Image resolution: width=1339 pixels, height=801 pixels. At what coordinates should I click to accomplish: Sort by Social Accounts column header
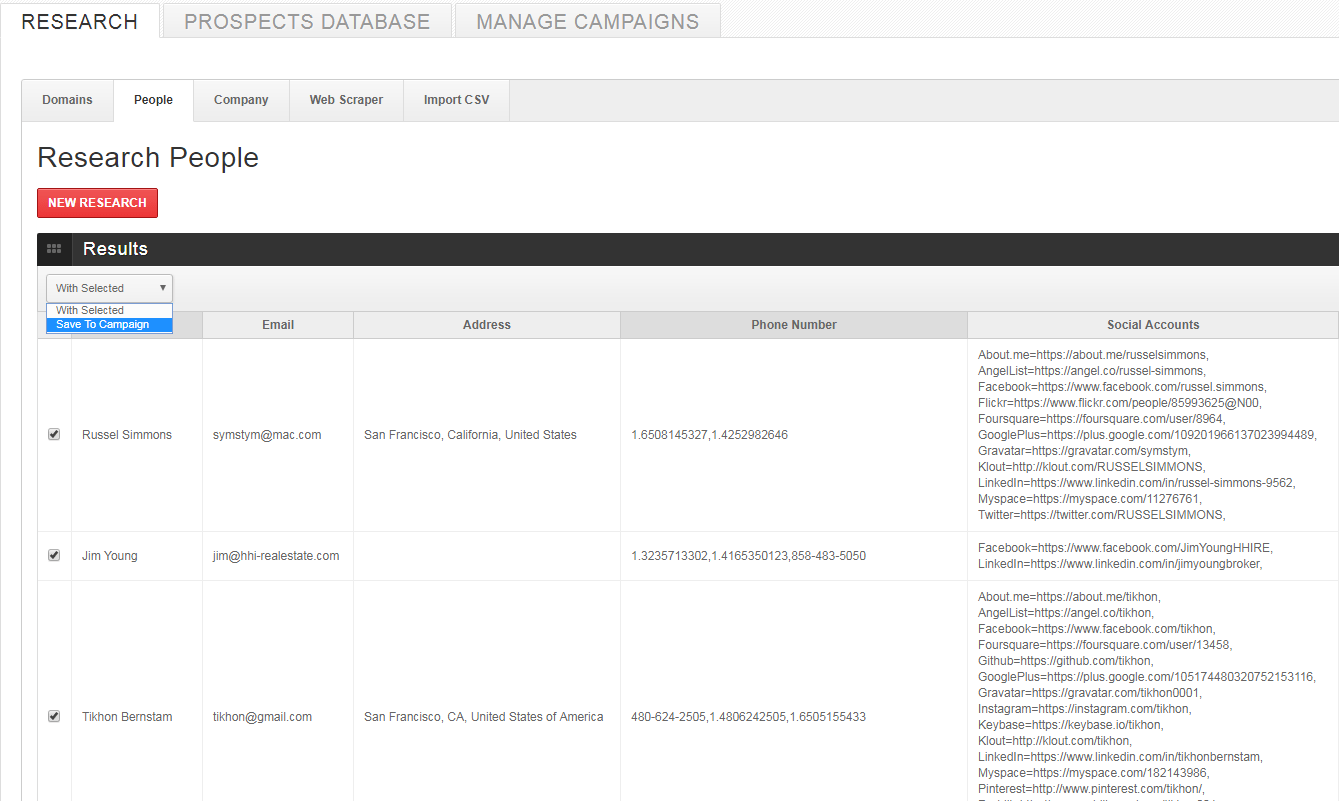1153,325
